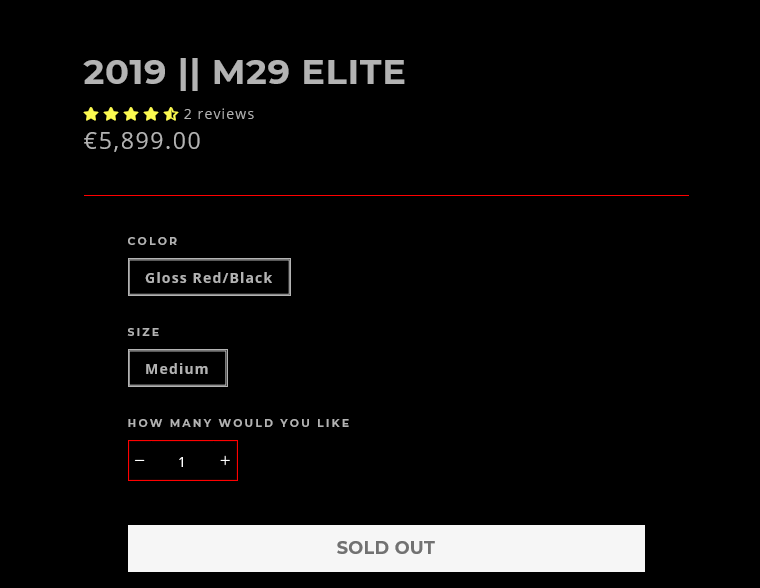The image size is (760, 588).
Task: Click 2019 in the product title
Action: [x=125, y=72]
